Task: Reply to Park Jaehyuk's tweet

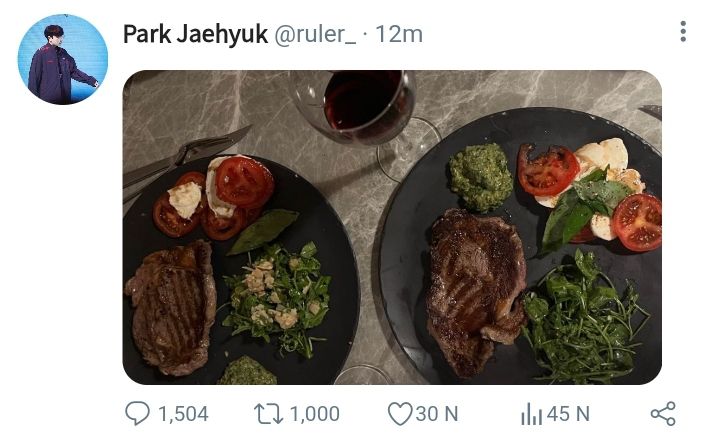Action: tap(136, 413)
